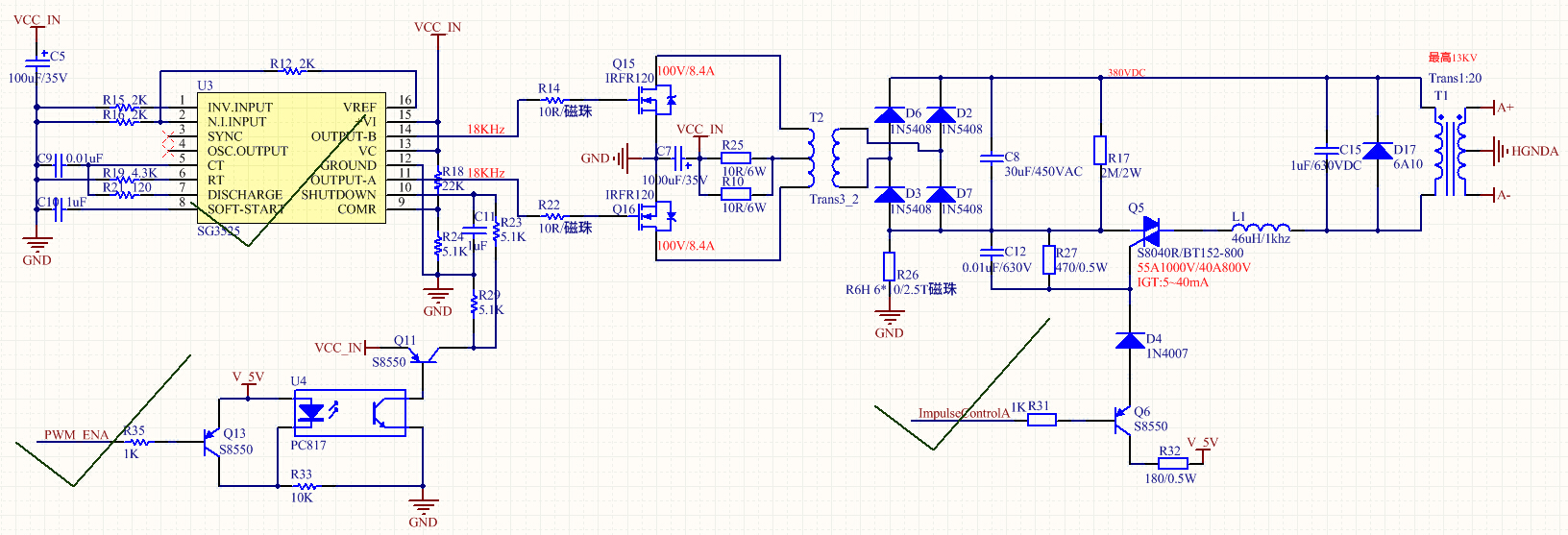Select the U3 SG3525 controller chip body
The image size is (1568, 535).
click(x=292, y=158)
